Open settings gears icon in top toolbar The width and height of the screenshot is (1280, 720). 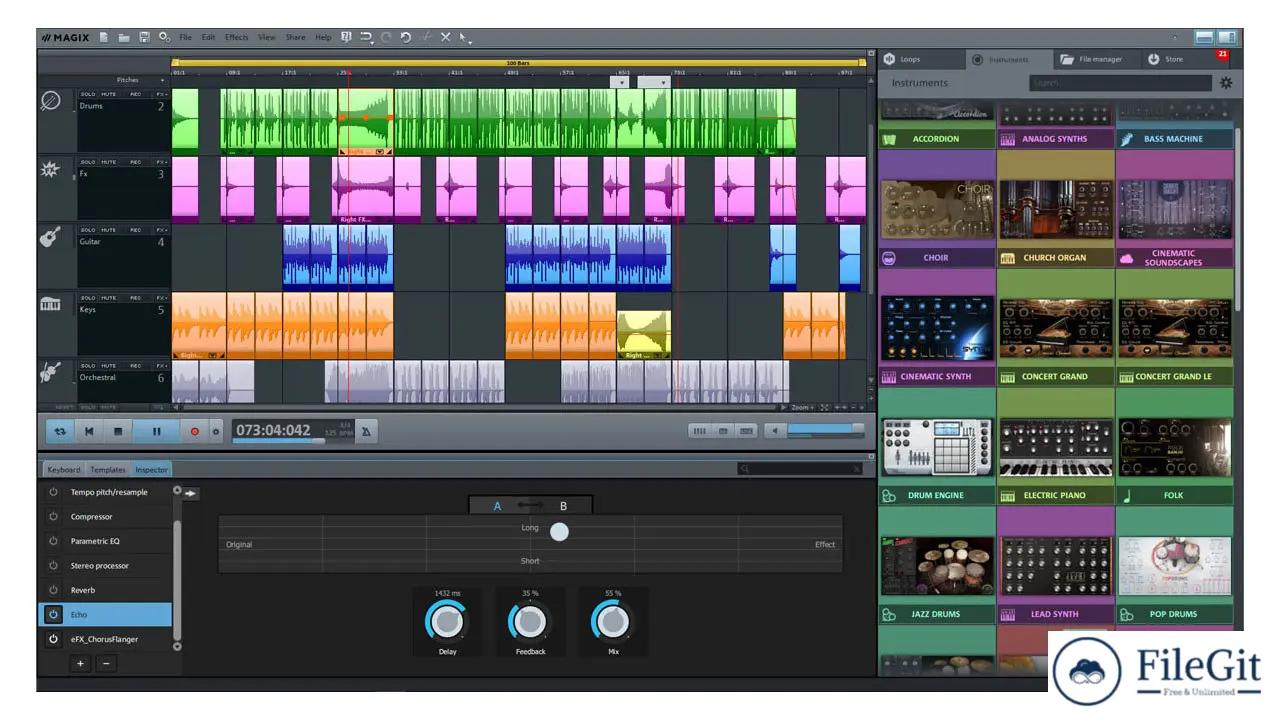click(164, 37)
